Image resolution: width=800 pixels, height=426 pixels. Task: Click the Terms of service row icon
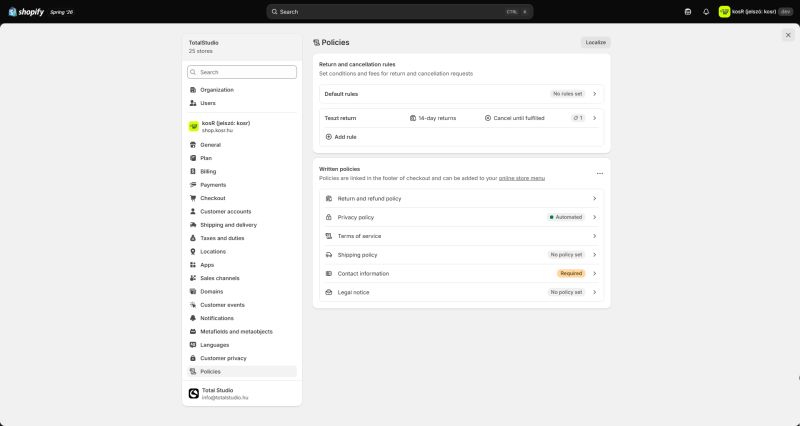coord(329,236)
